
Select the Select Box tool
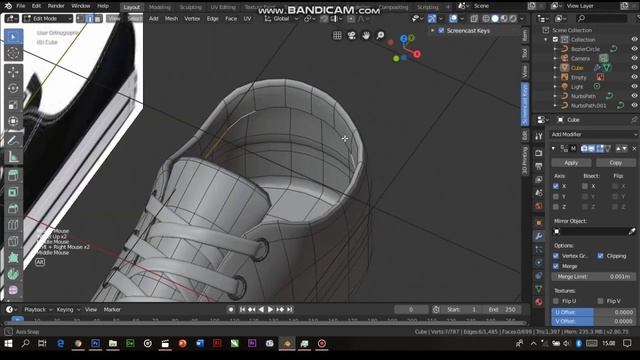(x=13, y=37)
